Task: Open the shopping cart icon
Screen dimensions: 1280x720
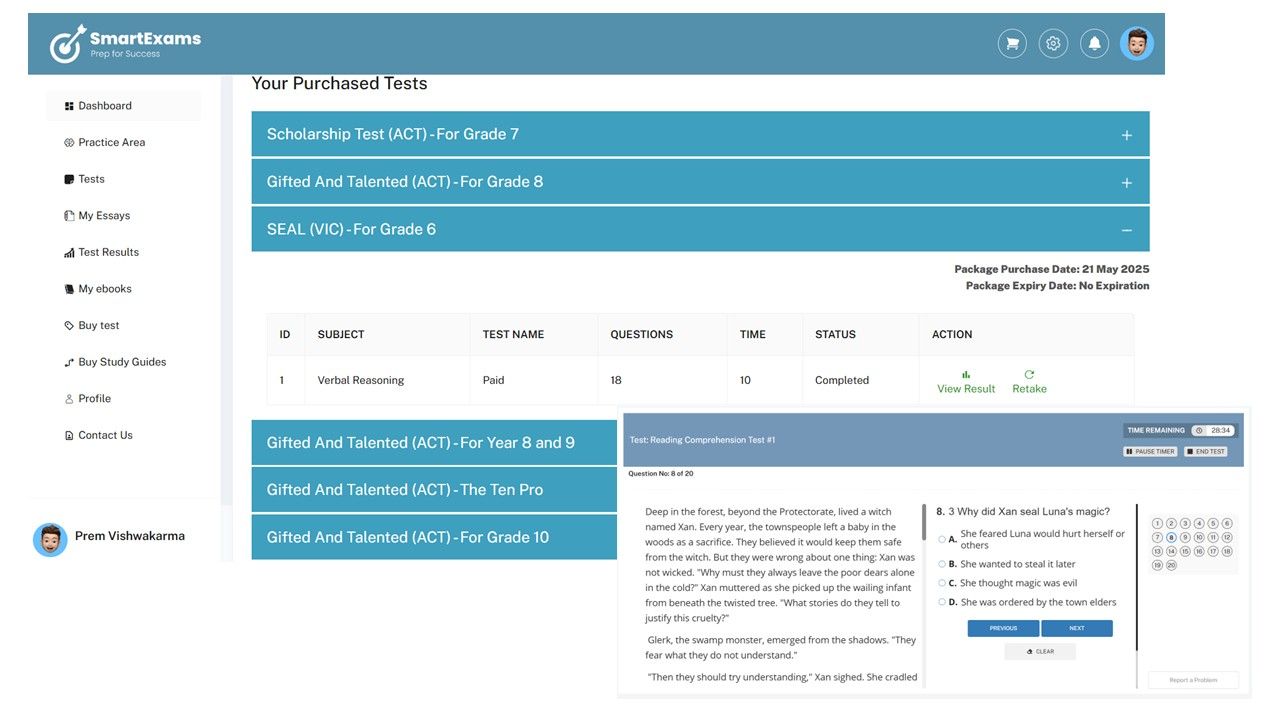Action: (1012, 44)
